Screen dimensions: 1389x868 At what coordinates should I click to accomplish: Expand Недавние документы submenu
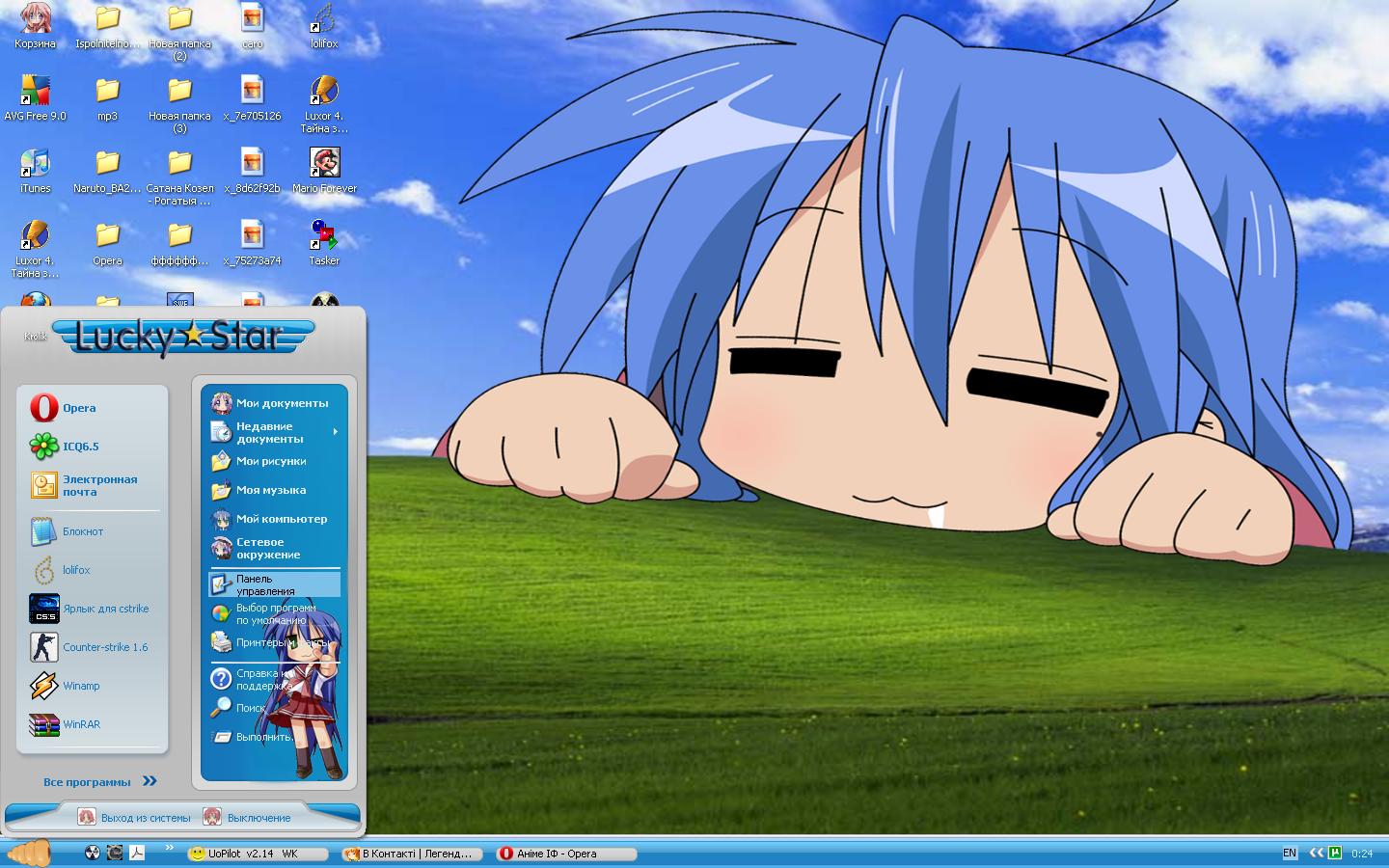click(x=275, y=432)
